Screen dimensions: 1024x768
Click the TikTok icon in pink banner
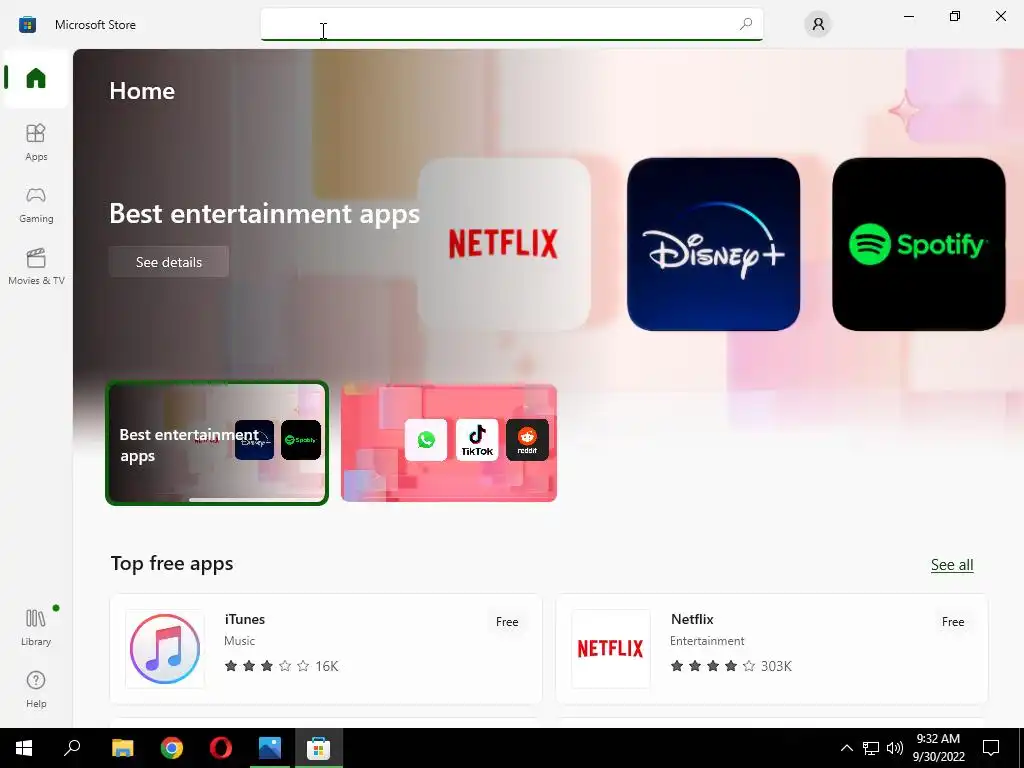point(477,440)
